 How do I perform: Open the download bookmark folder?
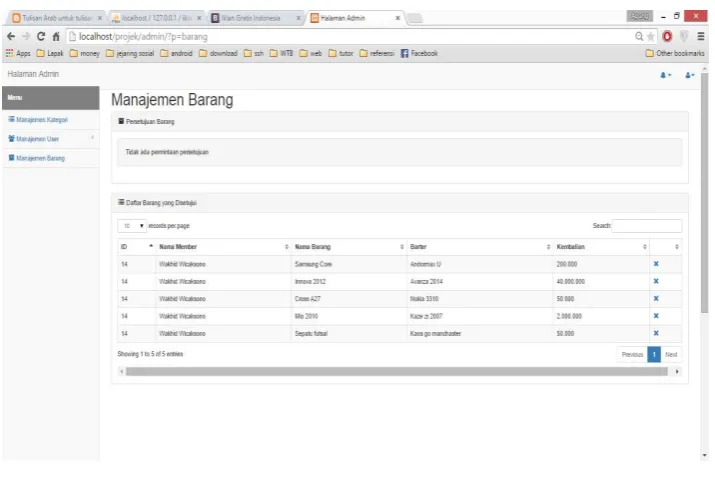pos(218,53)
